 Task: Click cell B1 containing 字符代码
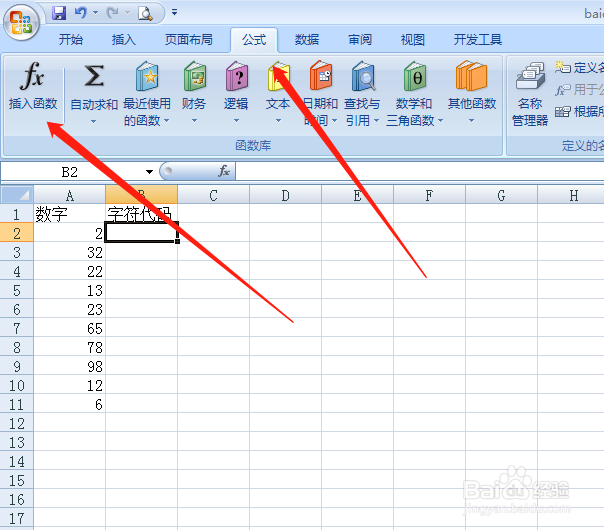point(141,214)
